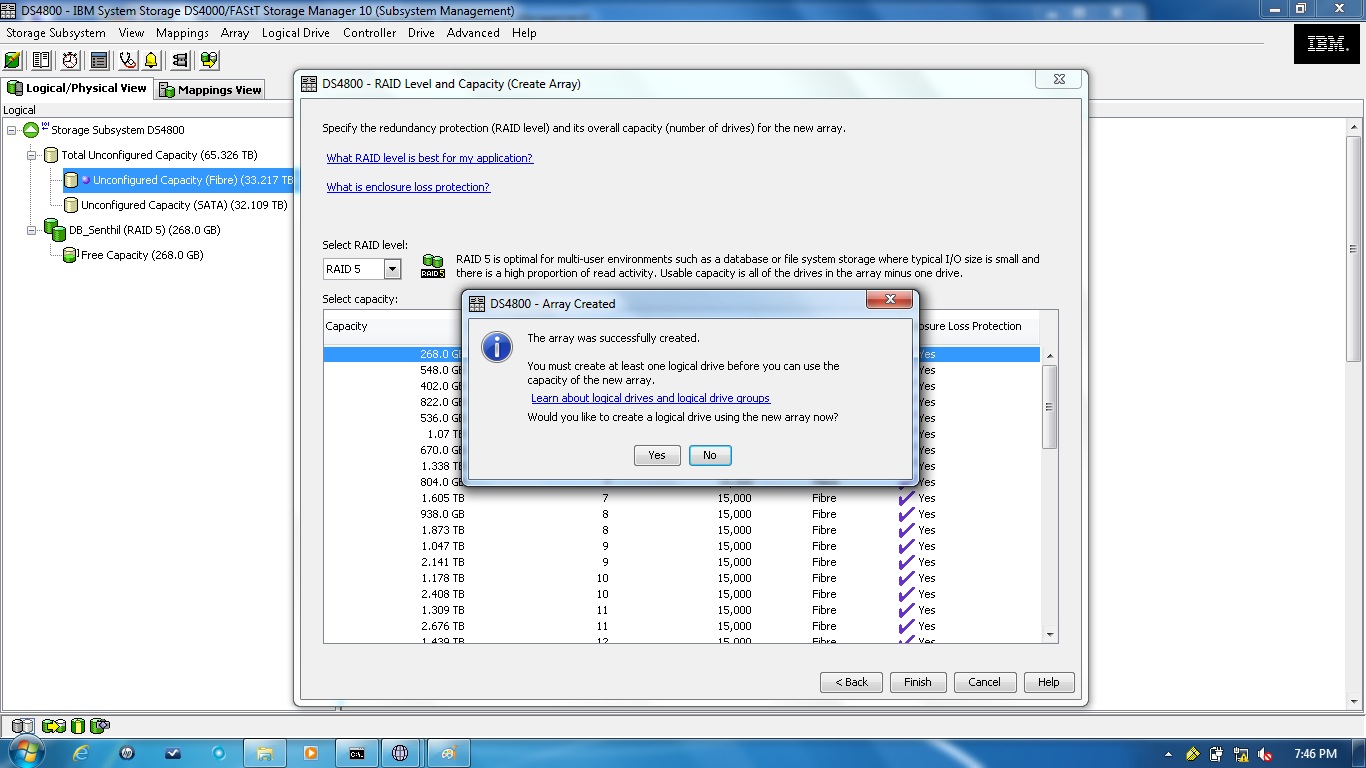Open the Select RAID level dropdown
Viewport: 1366px width, 768px height.
(392, 268)
